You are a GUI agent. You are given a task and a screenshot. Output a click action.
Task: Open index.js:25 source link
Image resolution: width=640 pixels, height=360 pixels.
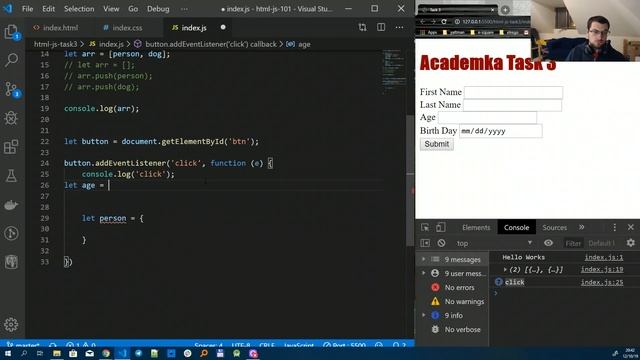tap(602, 282)
